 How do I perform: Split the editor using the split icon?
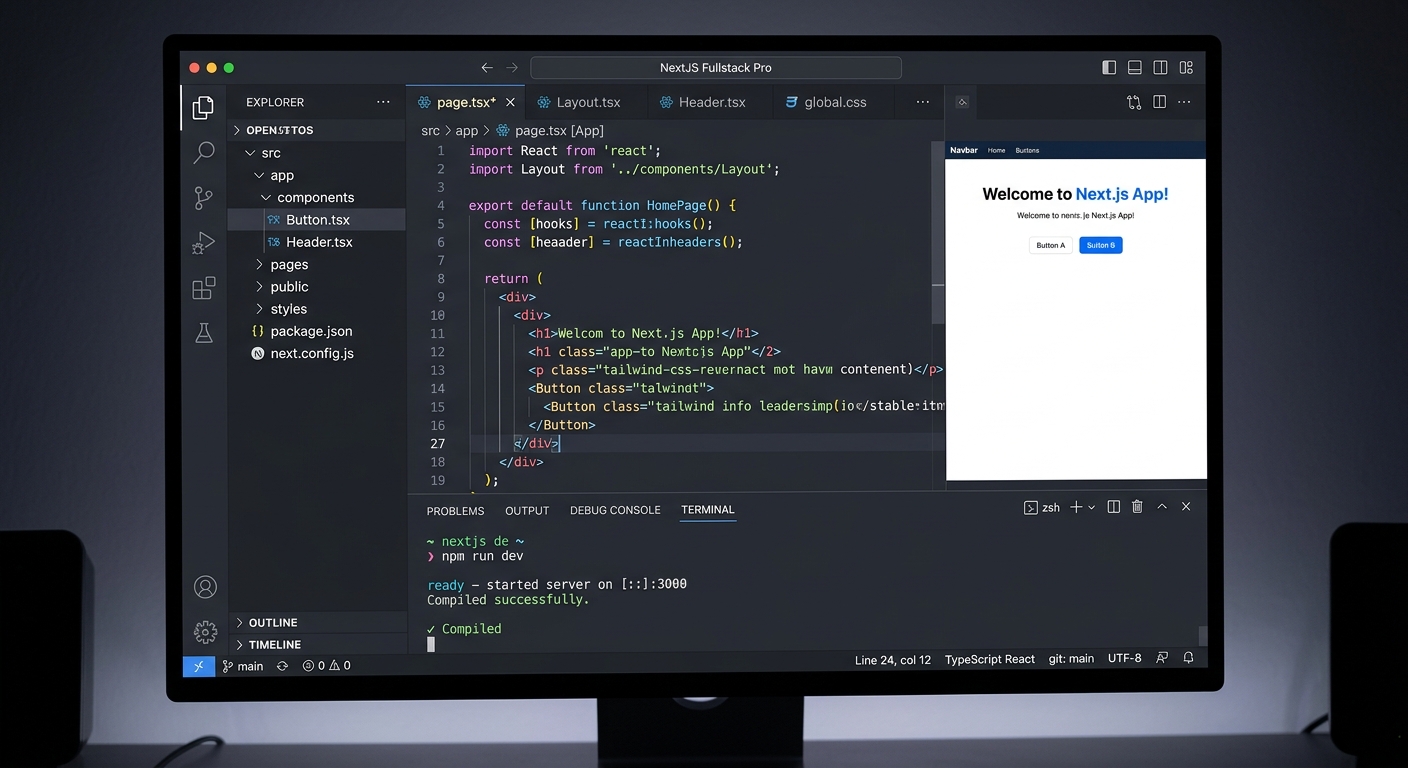click(1160, 101)
